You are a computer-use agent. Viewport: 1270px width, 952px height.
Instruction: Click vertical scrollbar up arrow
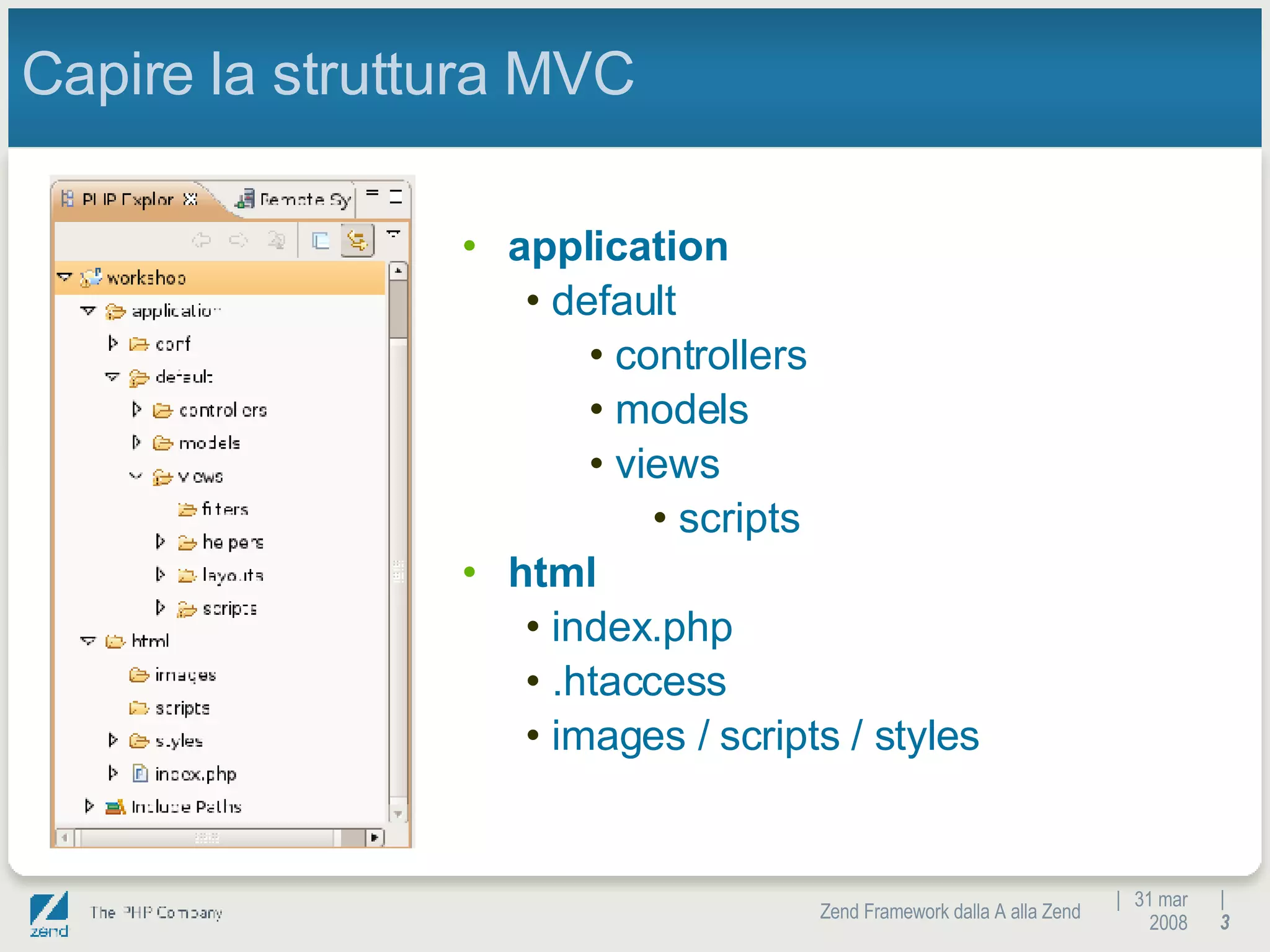(x=398, y=271)
